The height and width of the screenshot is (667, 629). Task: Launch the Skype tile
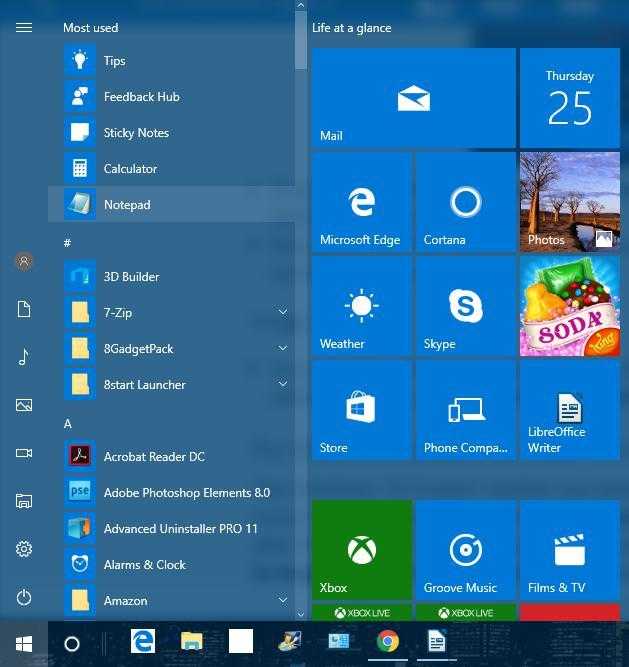pos(466,306)
